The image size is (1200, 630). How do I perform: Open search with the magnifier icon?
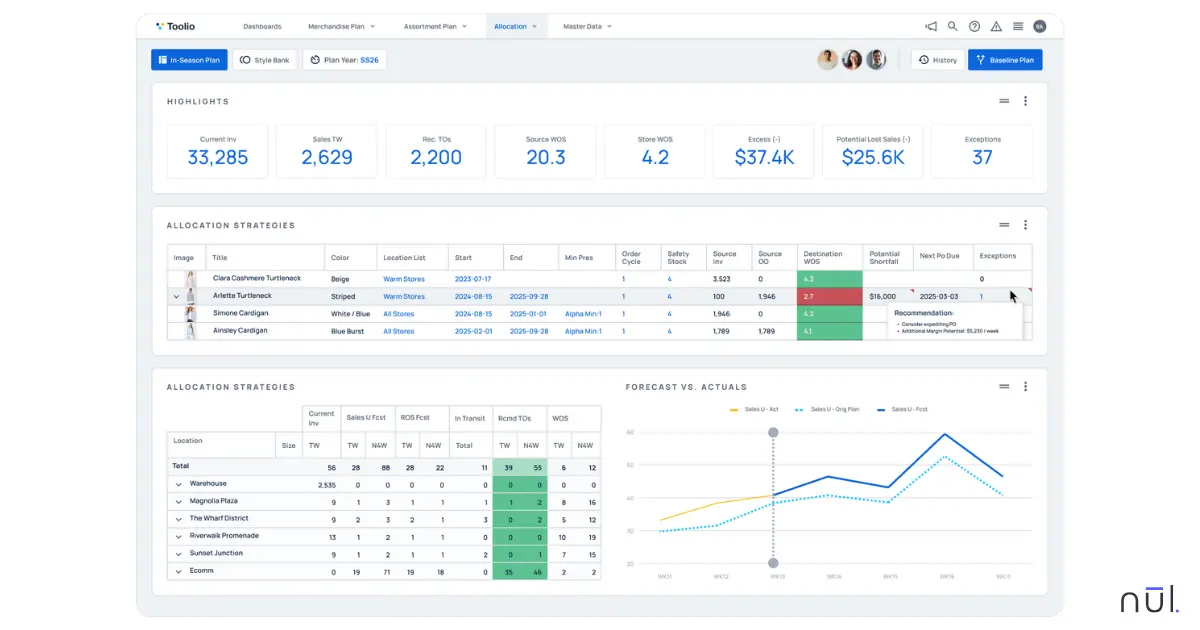[952, 27]
